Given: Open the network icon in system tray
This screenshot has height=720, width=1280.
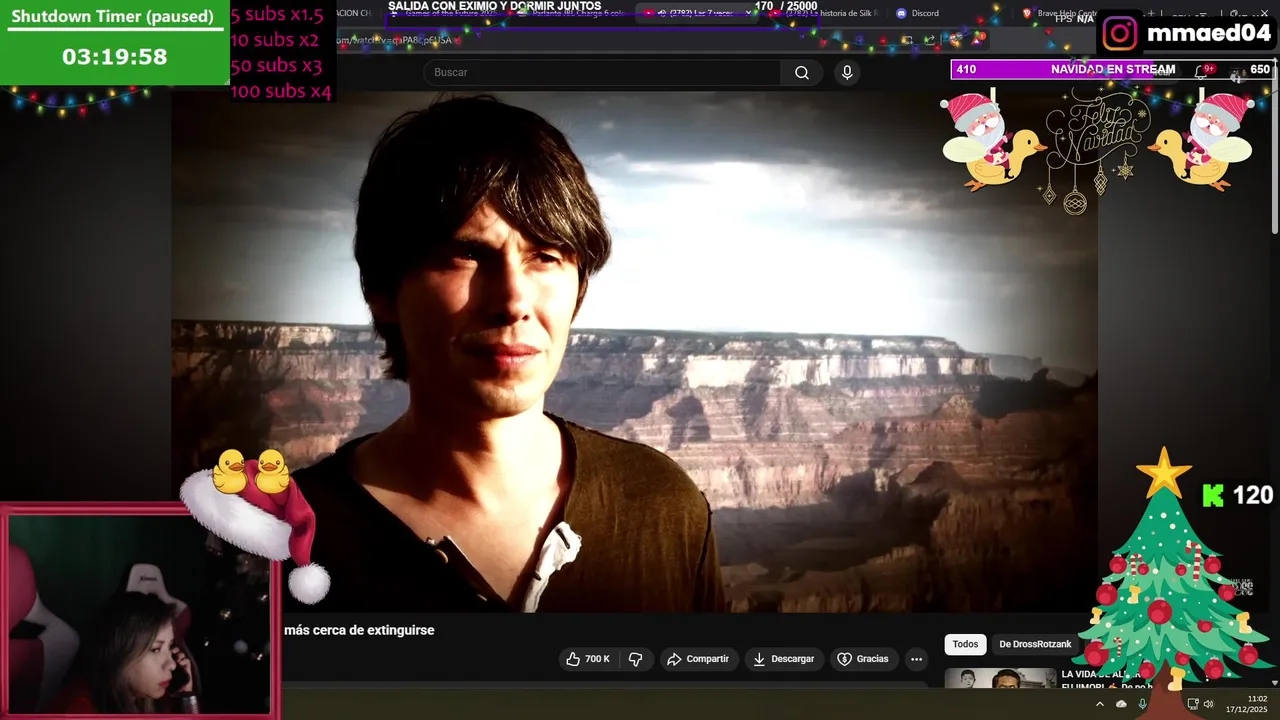Looking at the screenshot, I should pos(1193,704).
